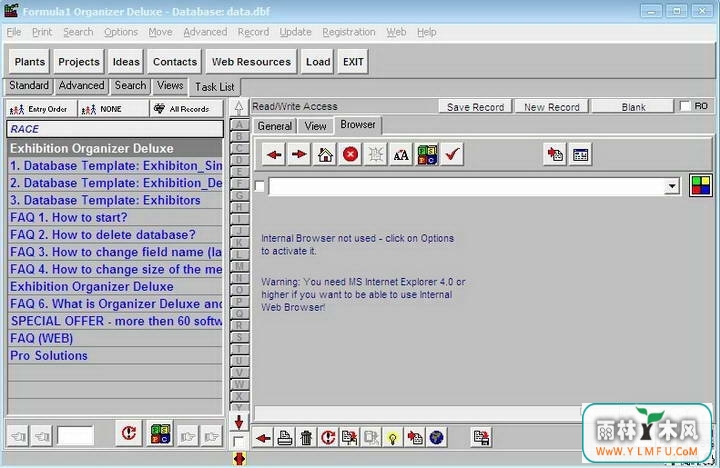
Task: Click the record number field below list
Action: (75, 435)
